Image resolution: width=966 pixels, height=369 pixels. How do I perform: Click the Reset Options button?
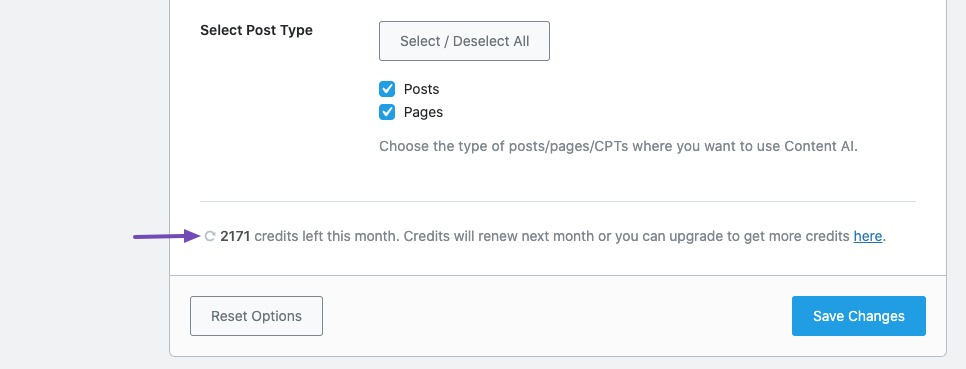coord(256,316)
